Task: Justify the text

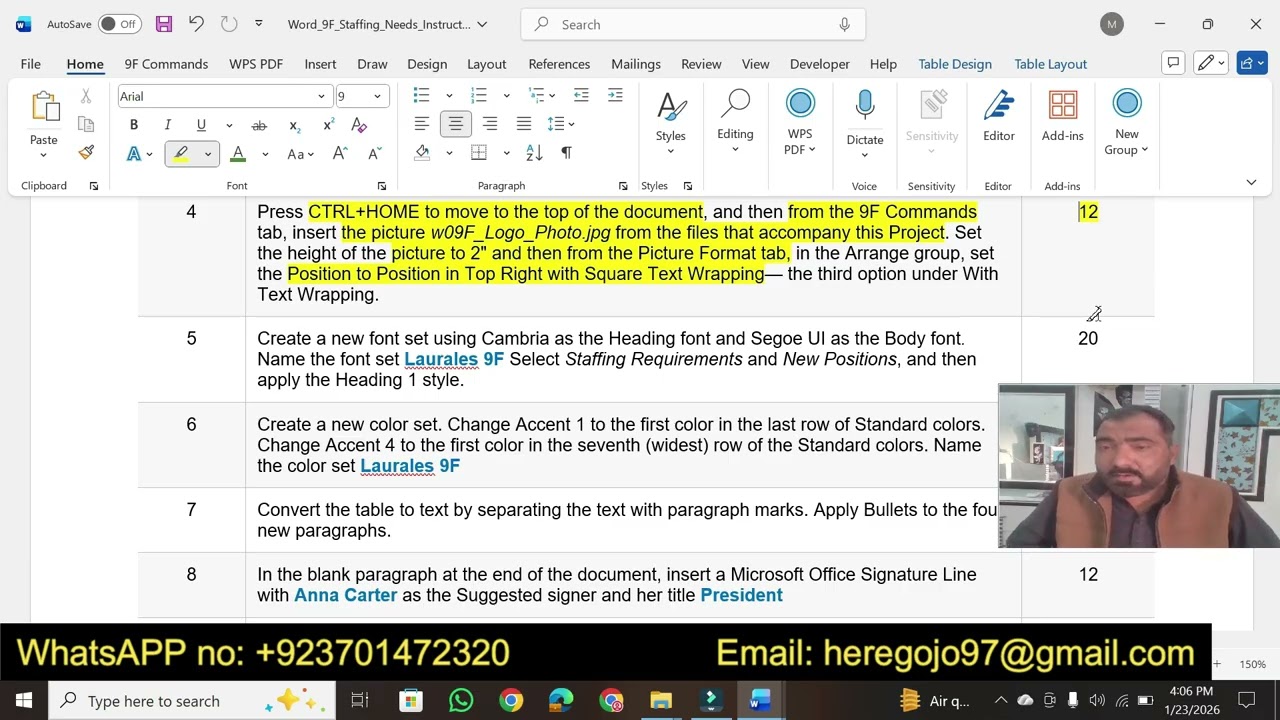Action: 524,124
